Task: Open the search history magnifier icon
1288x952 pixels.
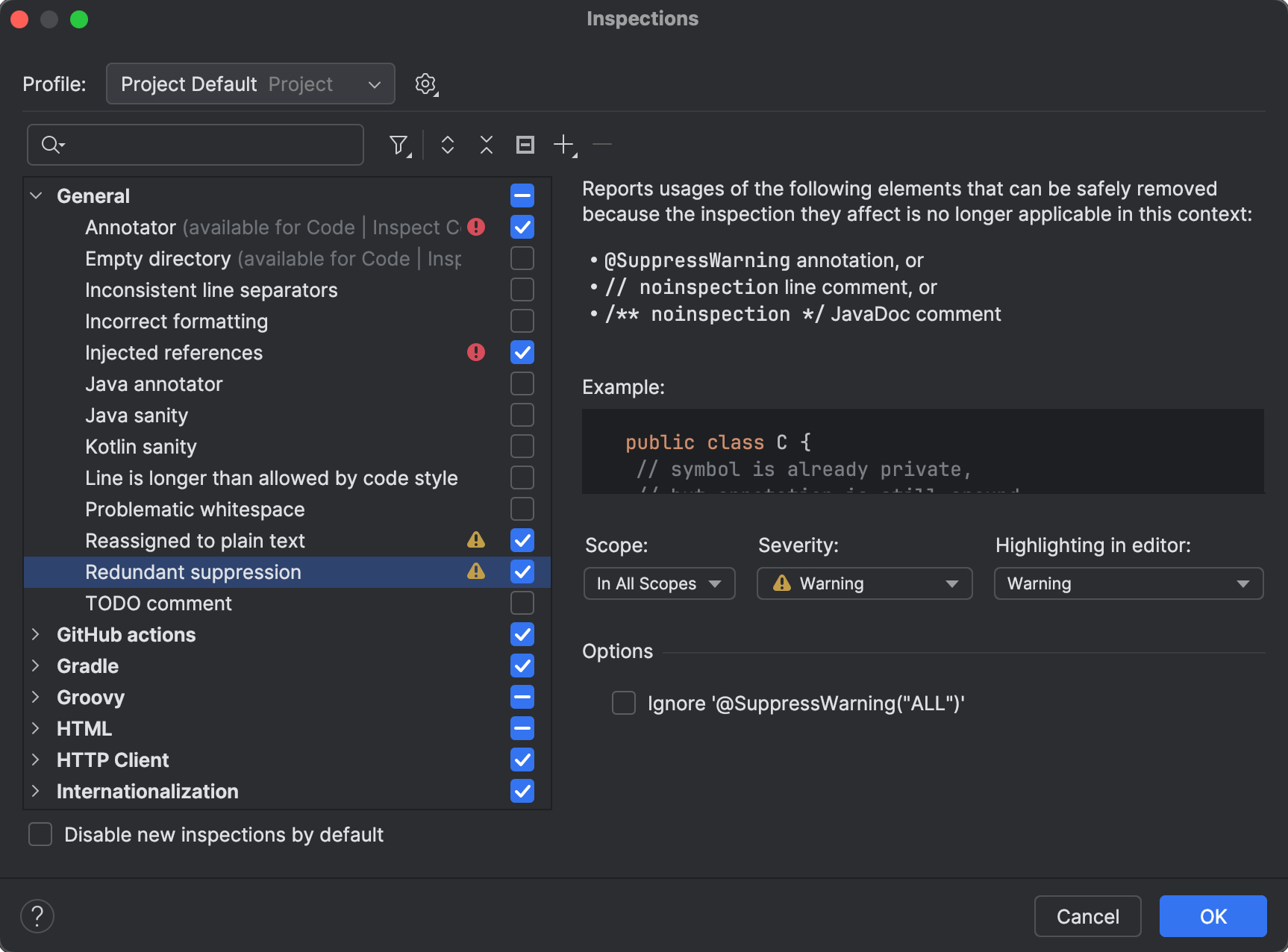Action: point(51,144)
